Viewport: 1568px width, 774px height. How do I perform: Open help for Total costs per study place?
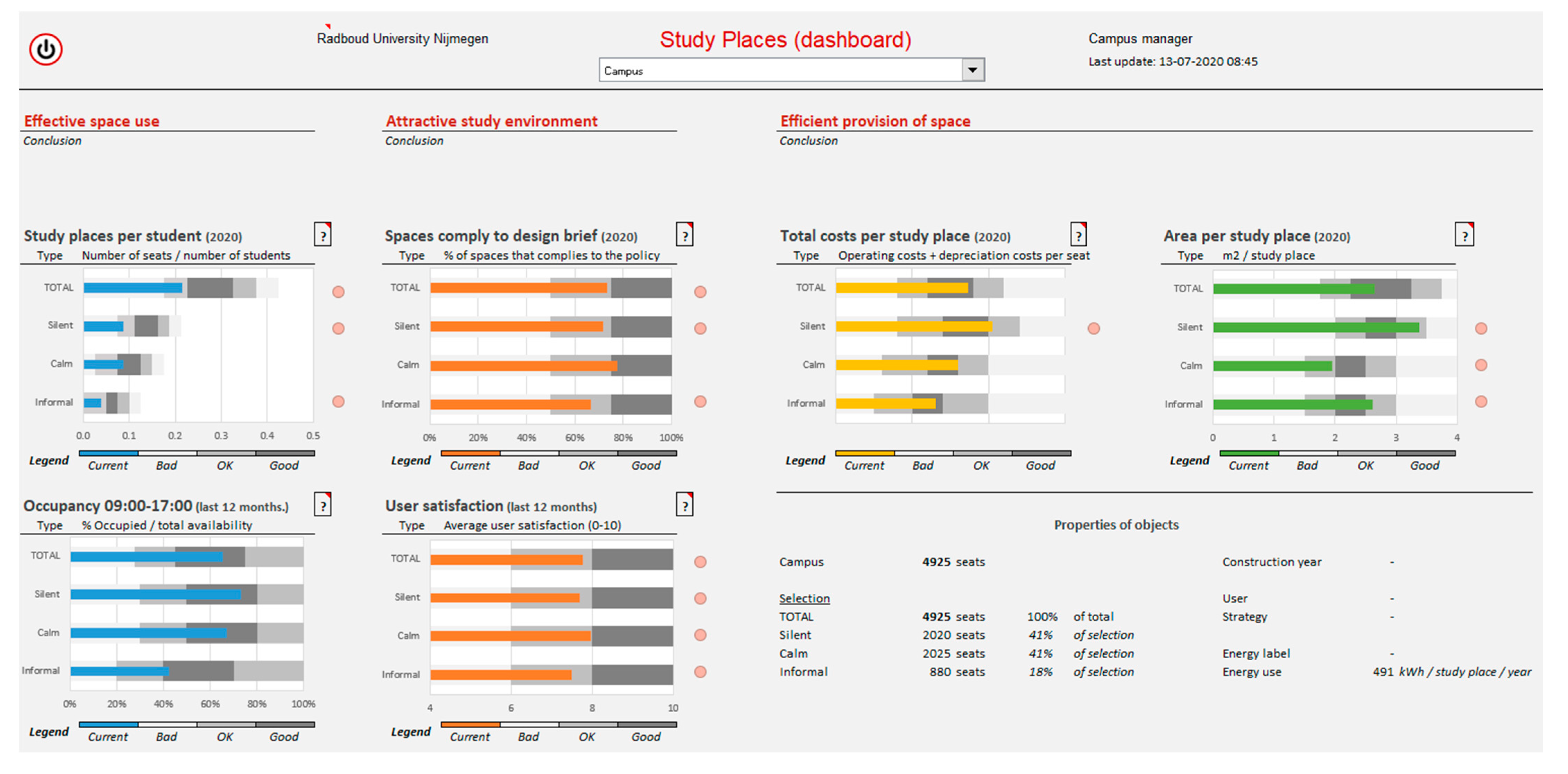(1079, 234)
